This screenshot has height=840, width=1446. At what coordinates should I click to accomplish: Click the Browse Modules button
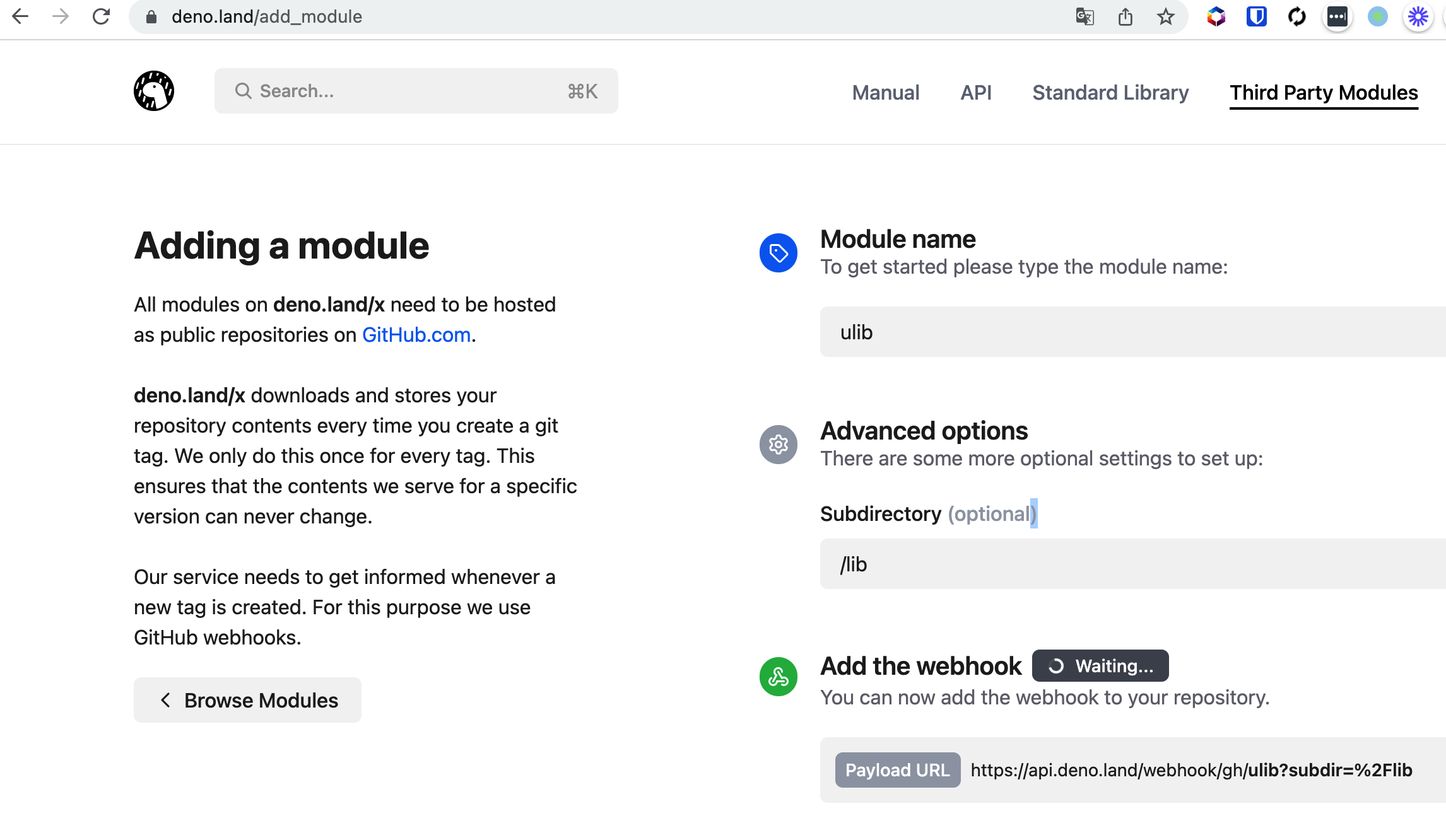247,700
